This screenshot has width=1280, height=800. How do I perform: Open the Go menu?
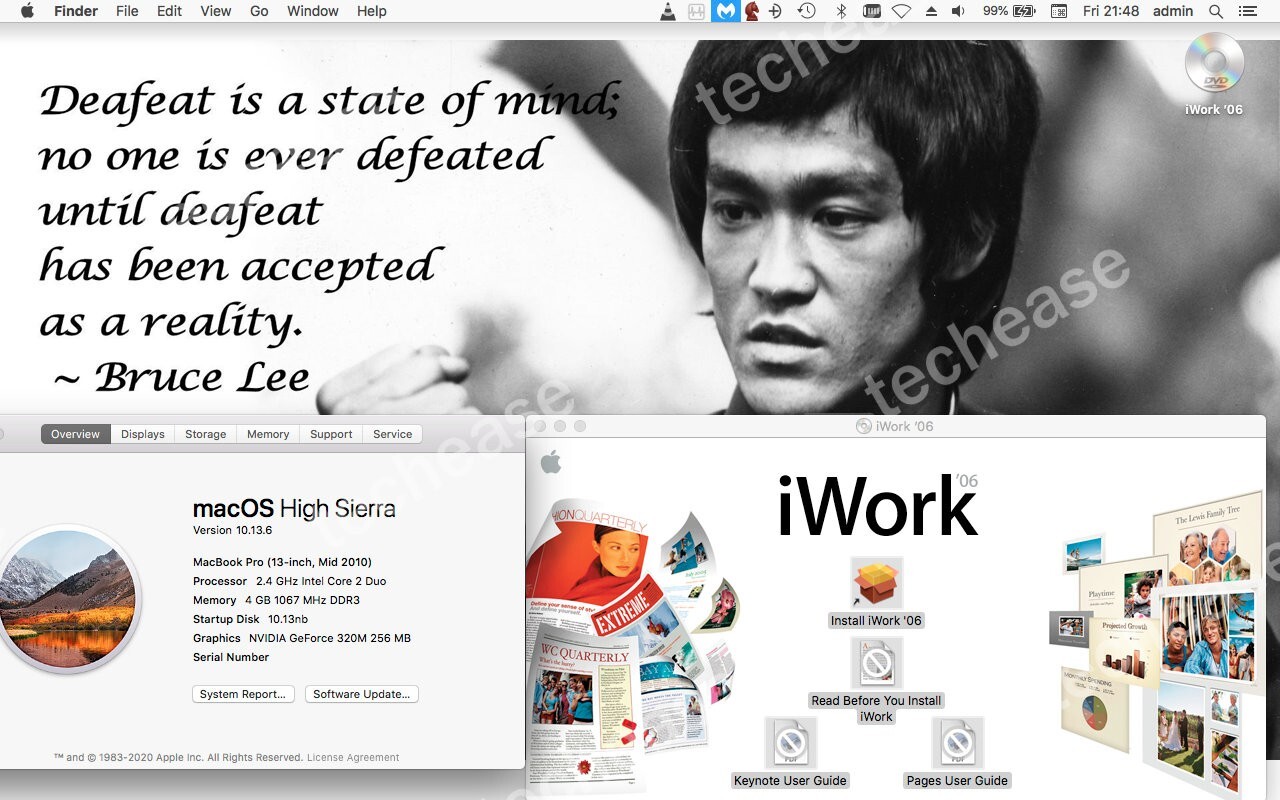click(x=259, y=11)
